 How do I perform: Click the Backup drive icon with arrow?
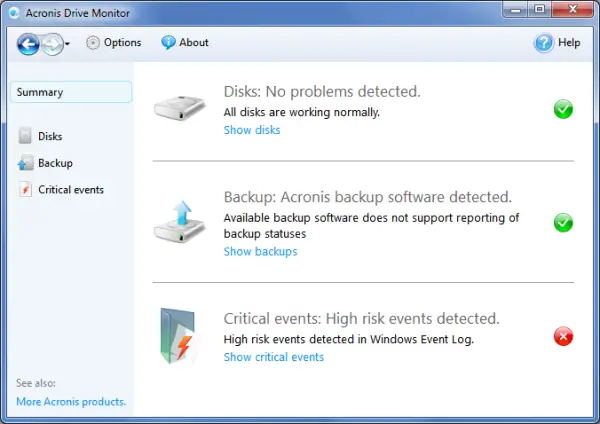[x=181, y=220]
